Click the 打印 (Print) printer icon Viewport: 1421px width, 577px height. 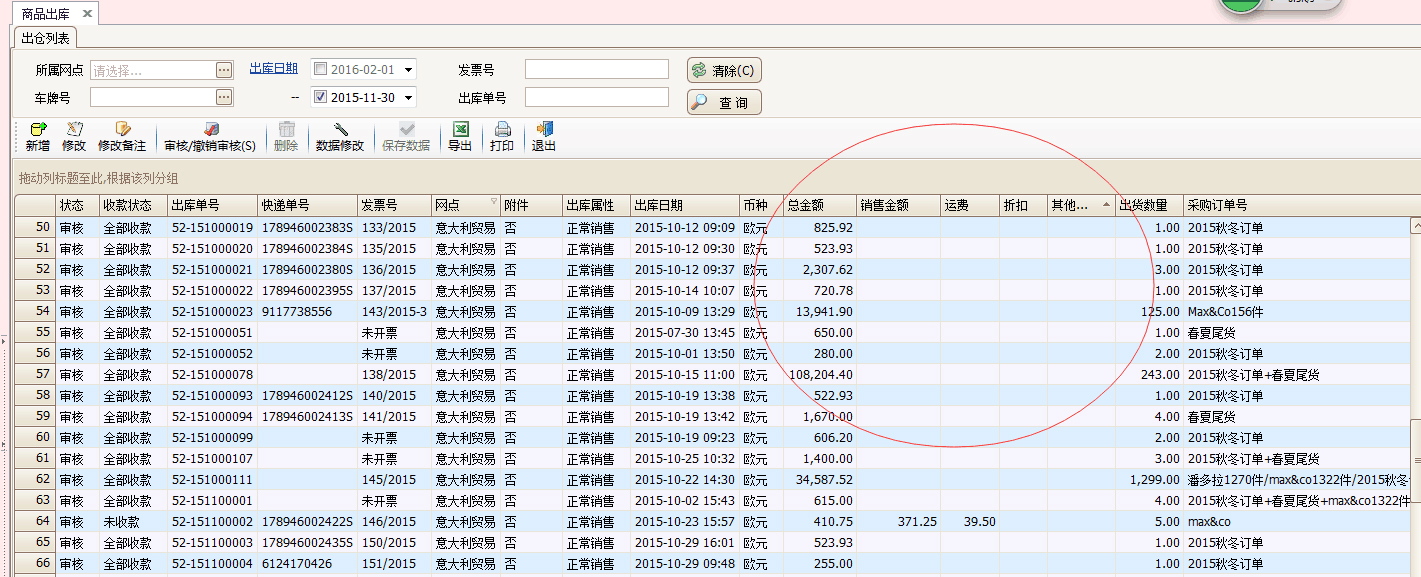coord(502,130)
